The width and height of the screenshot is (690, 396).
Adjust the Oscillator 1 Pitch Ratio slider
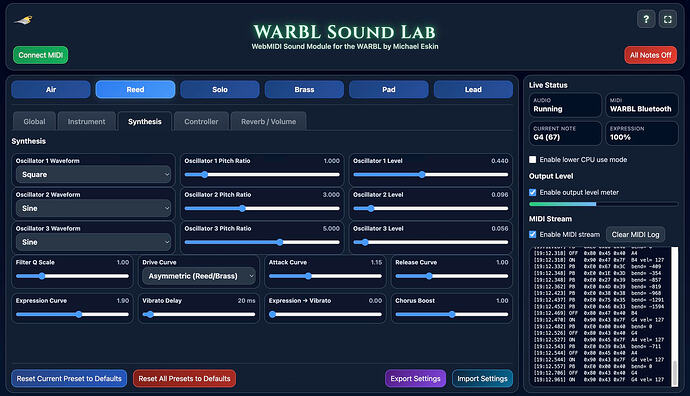(x=262, y=175)
